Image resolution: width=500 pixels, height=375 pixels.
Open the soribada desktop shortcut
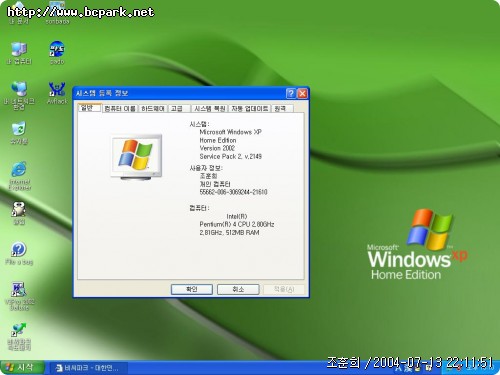57,13
